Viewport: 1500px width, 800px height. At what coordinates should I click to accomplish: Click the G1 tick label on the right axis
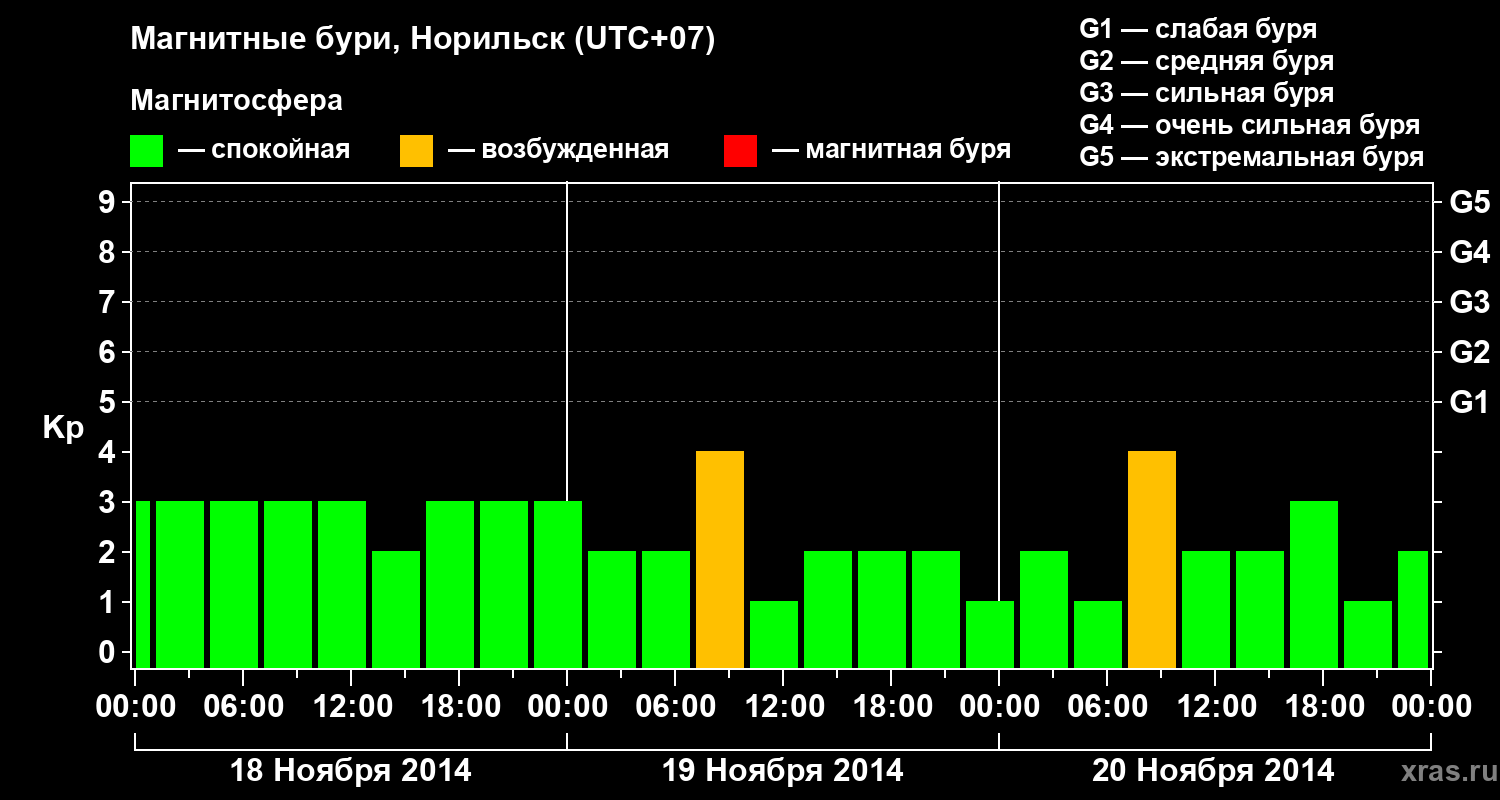click(1469, 402)
